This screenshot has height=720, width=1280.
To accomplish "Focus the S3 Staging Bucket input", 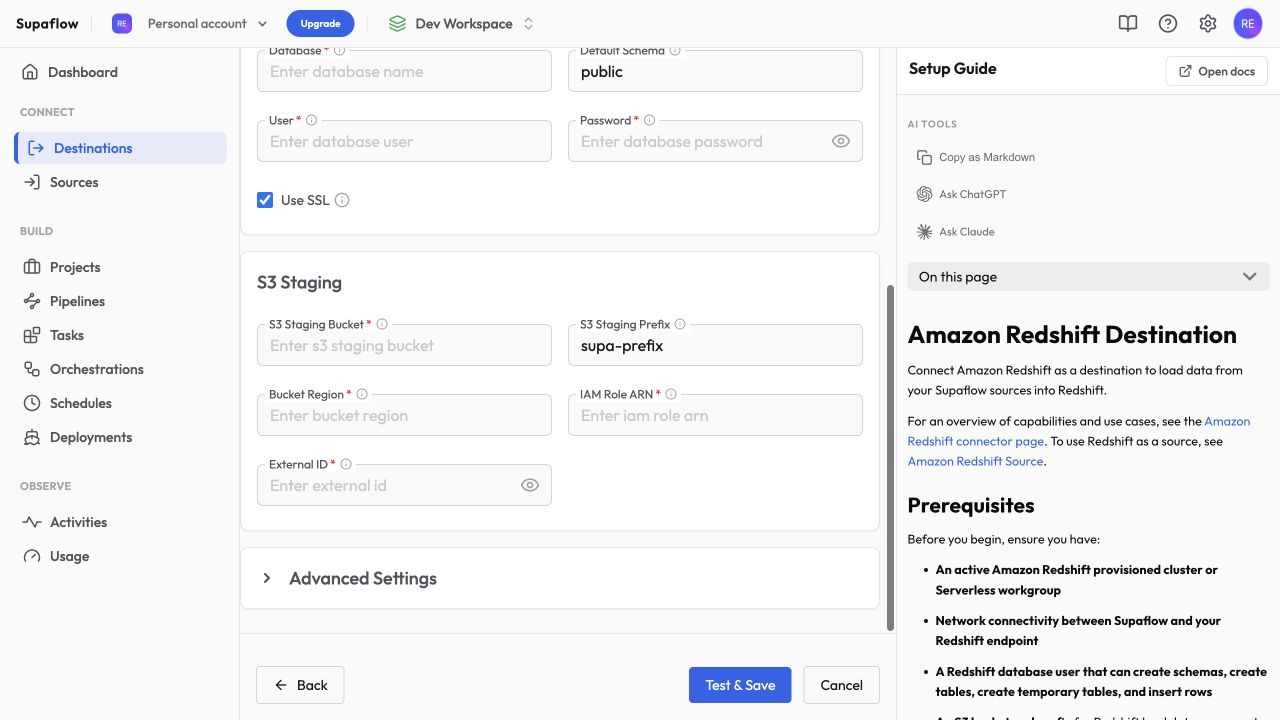I will (404, 345).
